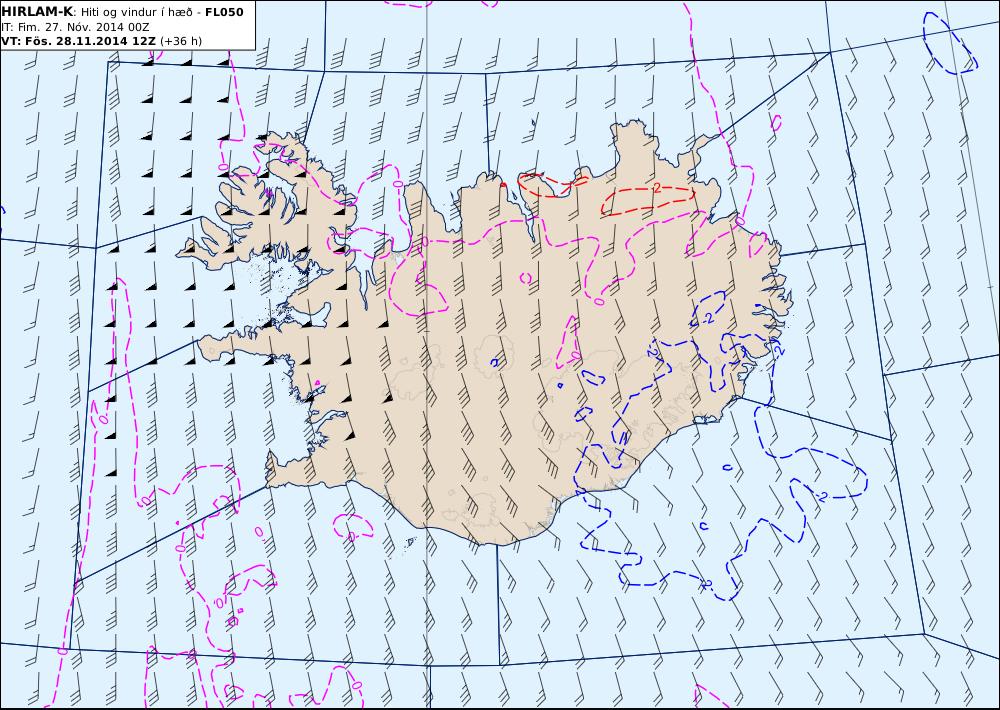Click the HIRLAM-K model title text
The image size is (1000, 710).
tap(37, 12)
